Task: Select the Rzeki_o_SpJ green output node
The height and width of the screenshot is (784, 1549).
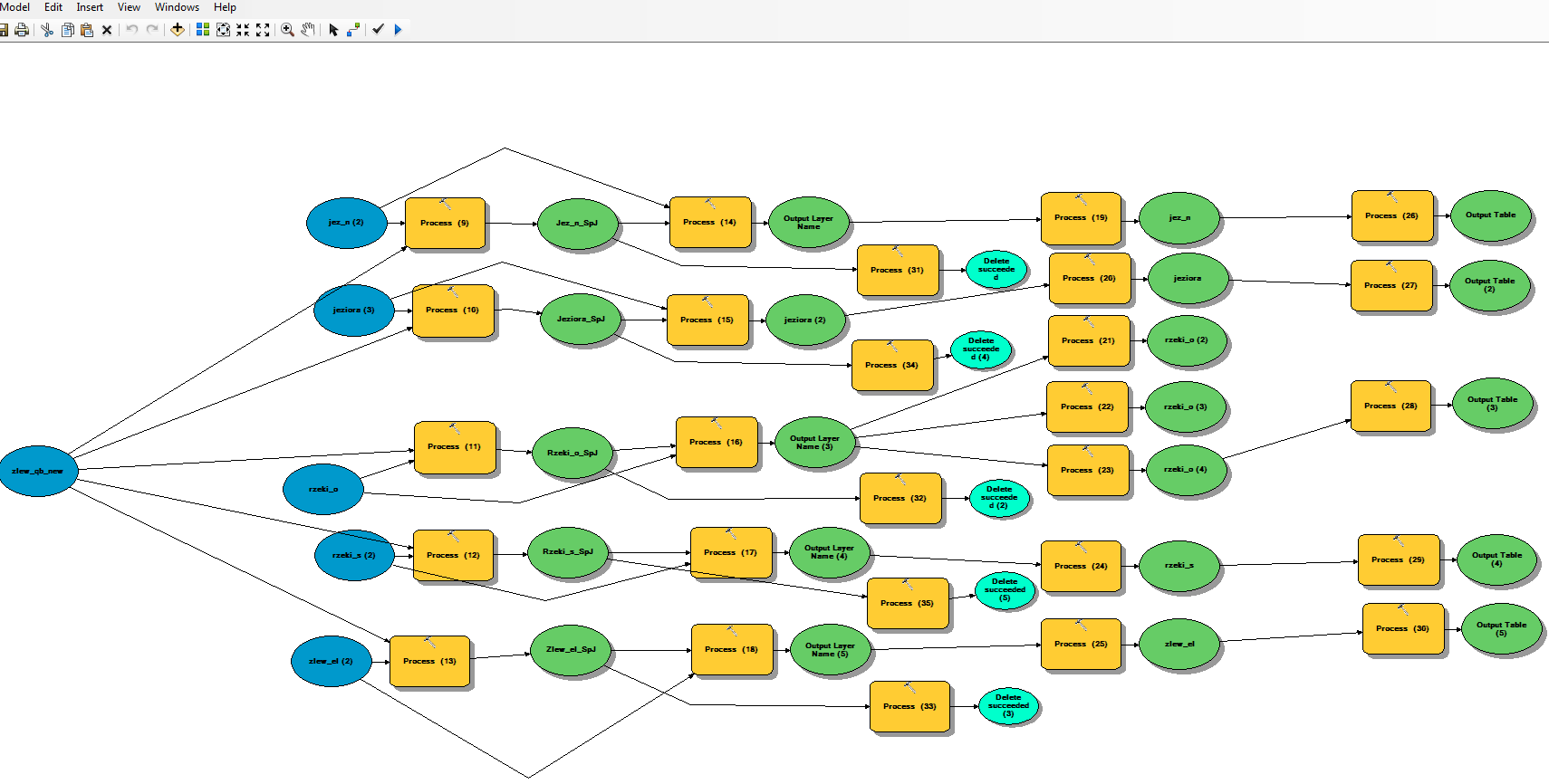Action: [x=572, y=453]
